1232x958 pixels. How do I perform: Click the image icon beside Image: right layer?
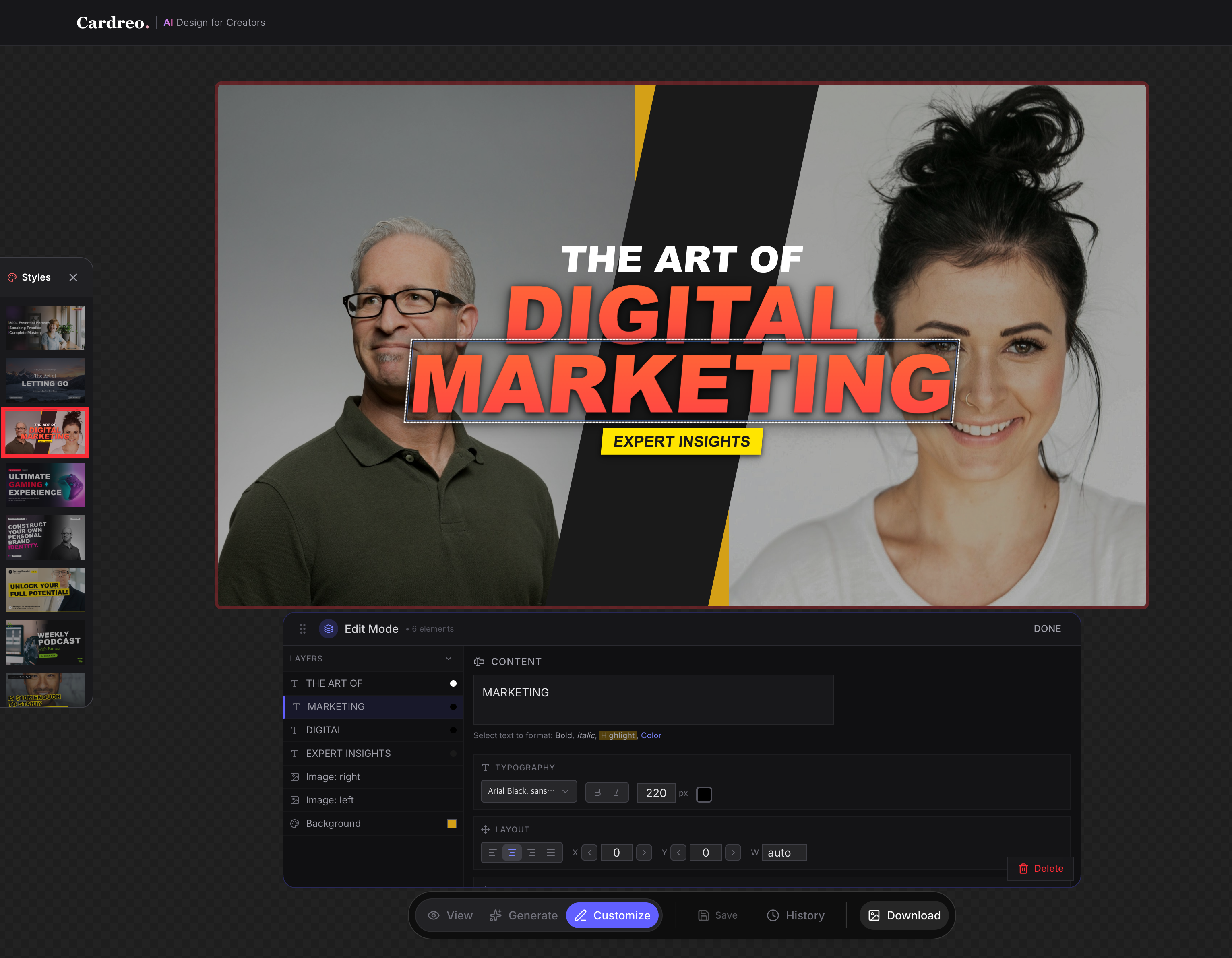coord(295,776)
